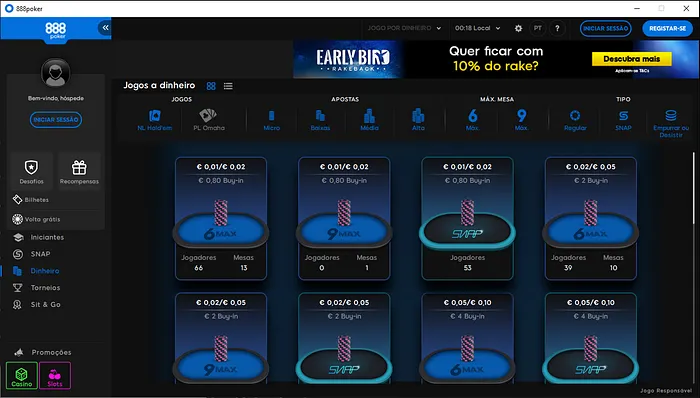Toggle the 9 Máx table filter

tap(521, 120)
